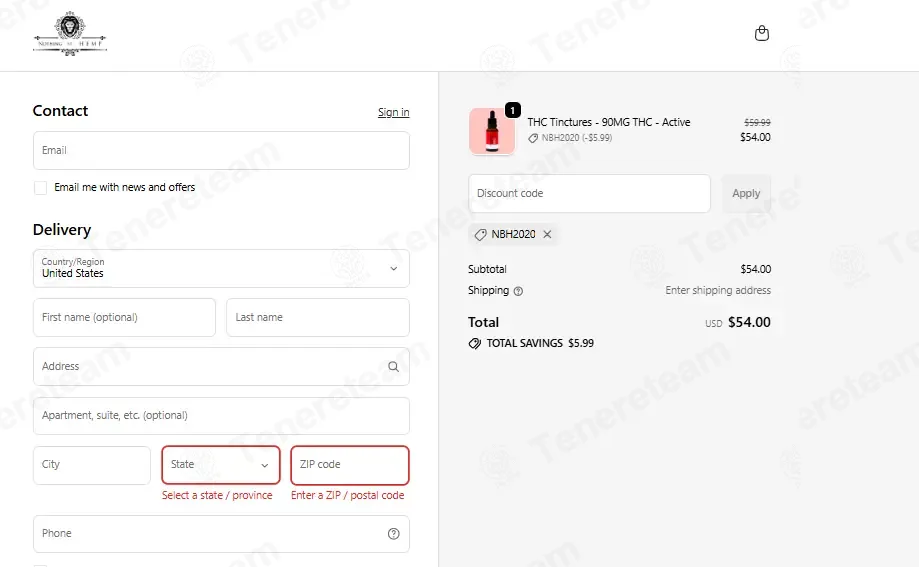This screenshot has width=919, height=567.
Task: Click the product title THC Tinctures - 90MG THC - Active
Action: [608, 122]
